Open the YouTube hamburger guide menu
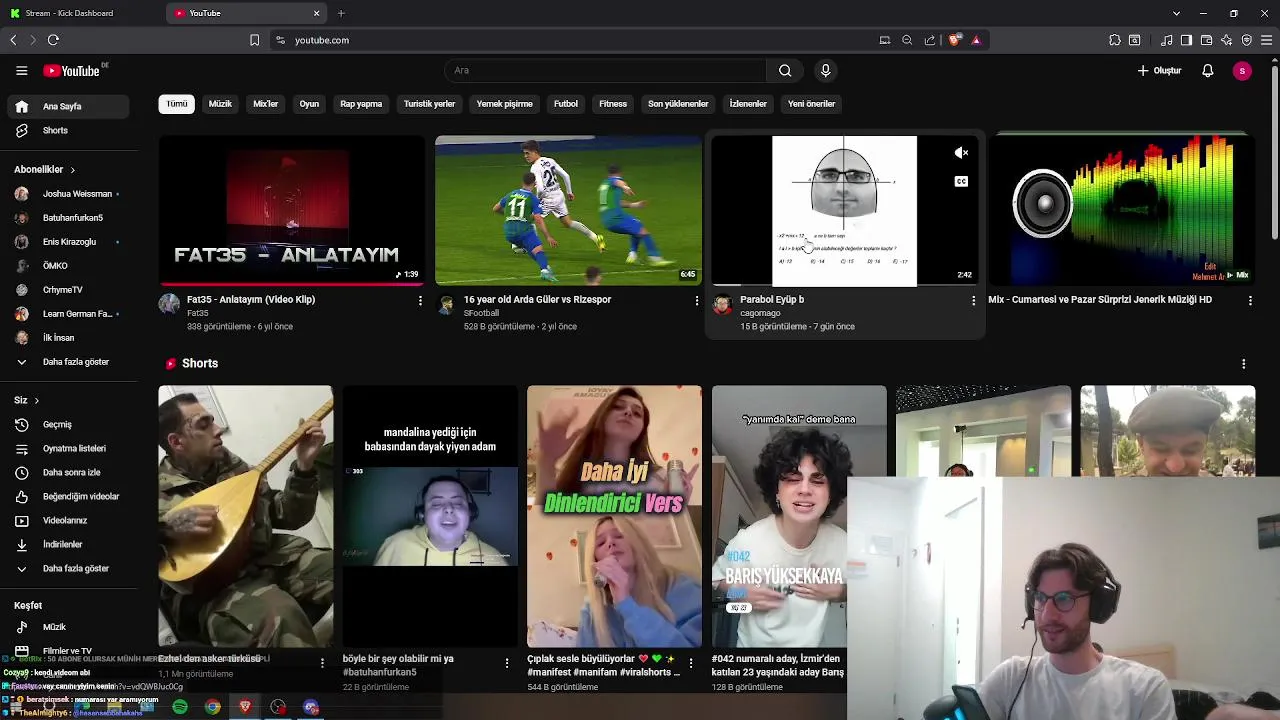 [x=21, y=71]
